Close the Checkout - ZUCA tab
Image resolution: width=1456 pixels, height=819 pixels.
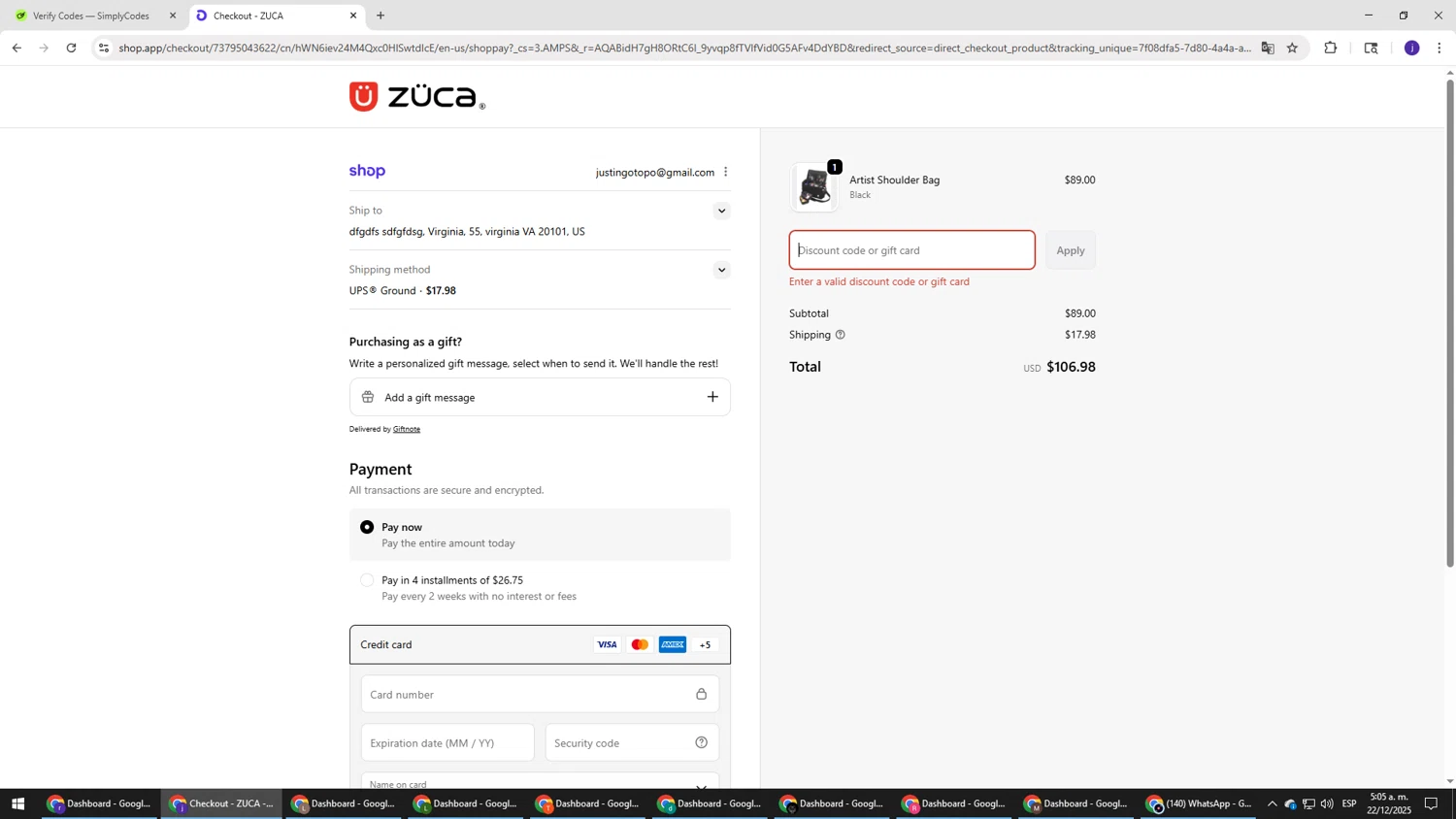tap(353, 16)
